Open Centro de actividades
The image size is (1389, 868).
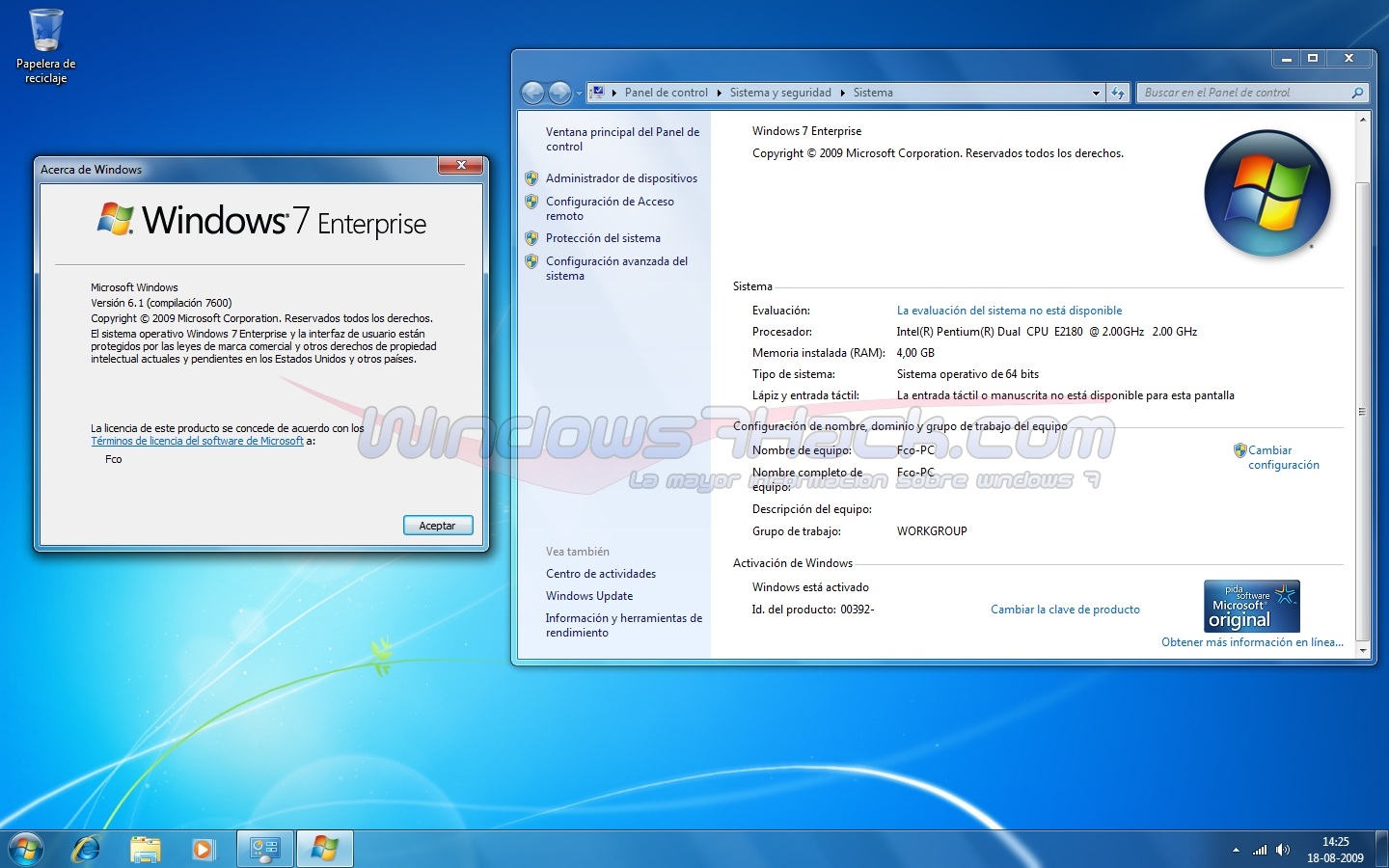[x=600, y=574]
